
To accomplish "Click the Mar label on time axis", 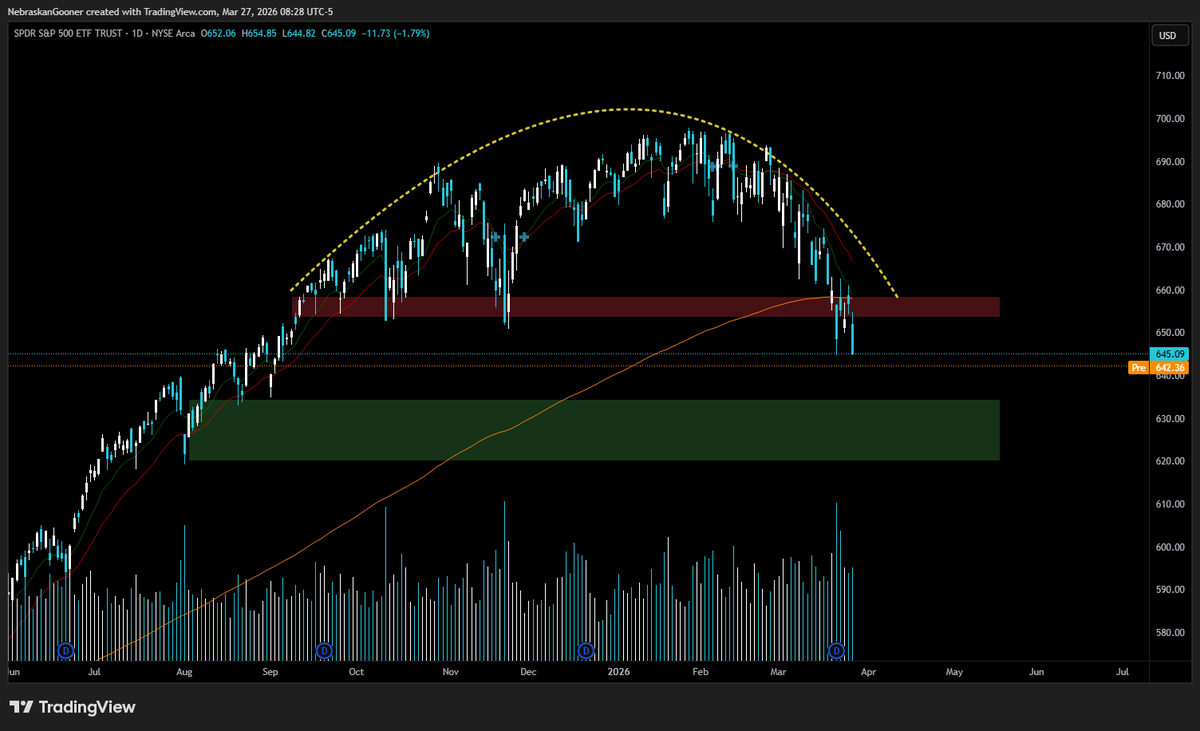I will pos(779,674).
